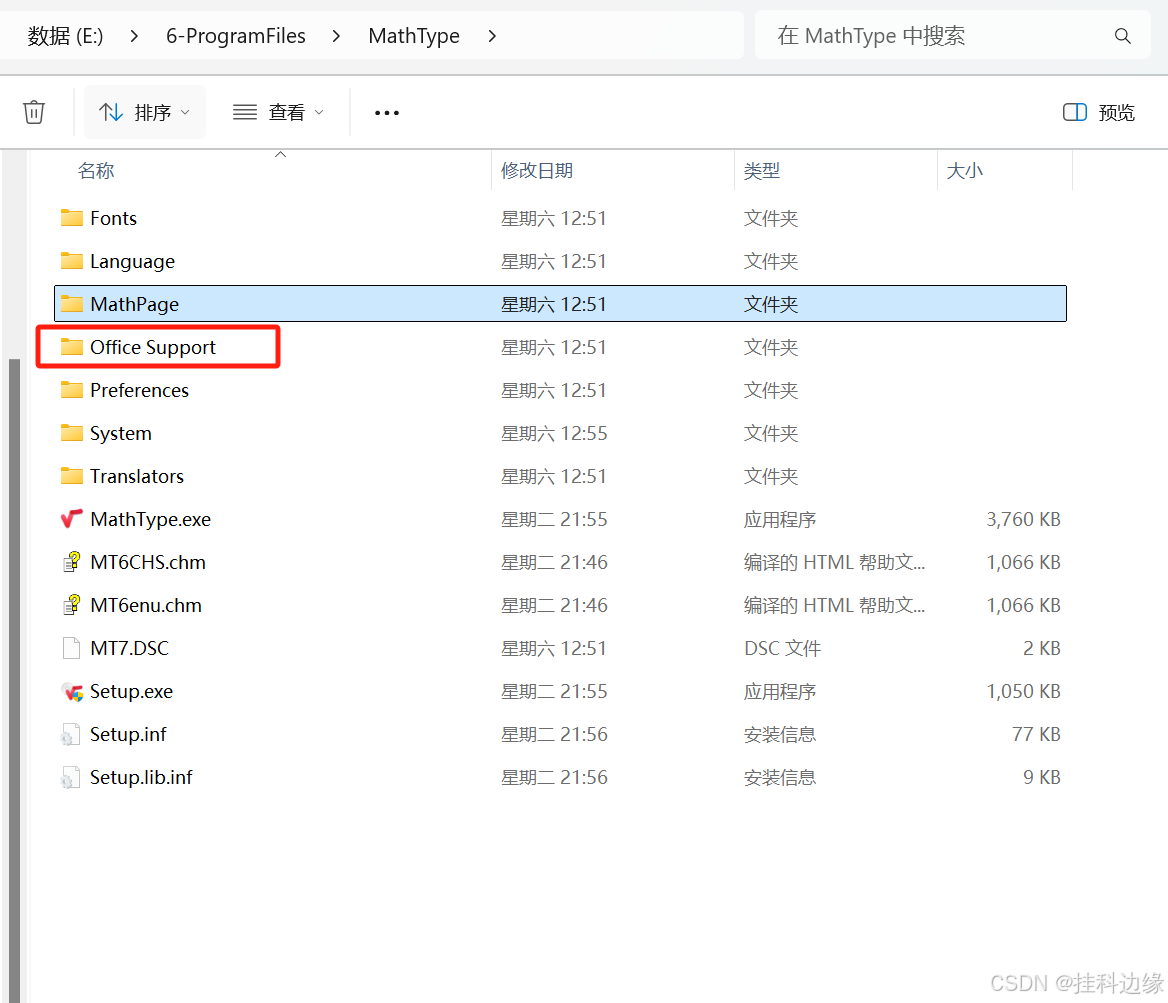Expand chevron after 数据 (E:) breadcrumb
The width and height of the screenshot is (1168, 1003).
click(134, 36)
